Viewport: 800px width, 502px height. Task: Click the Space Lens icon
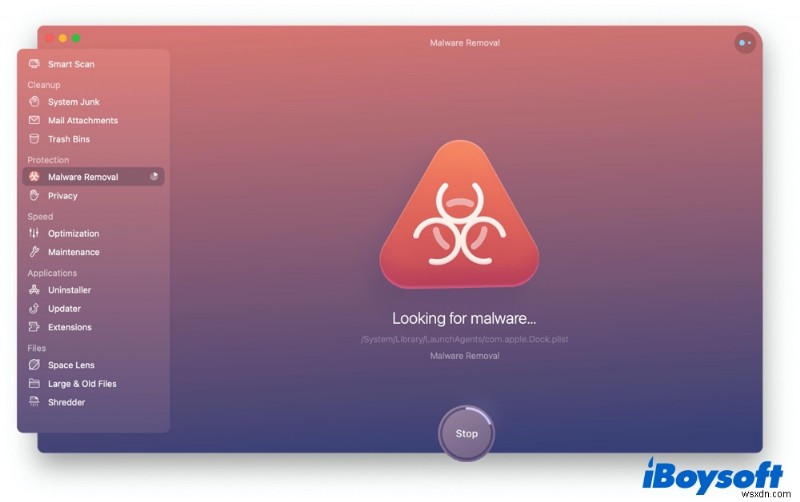click(x=34, y=365)
